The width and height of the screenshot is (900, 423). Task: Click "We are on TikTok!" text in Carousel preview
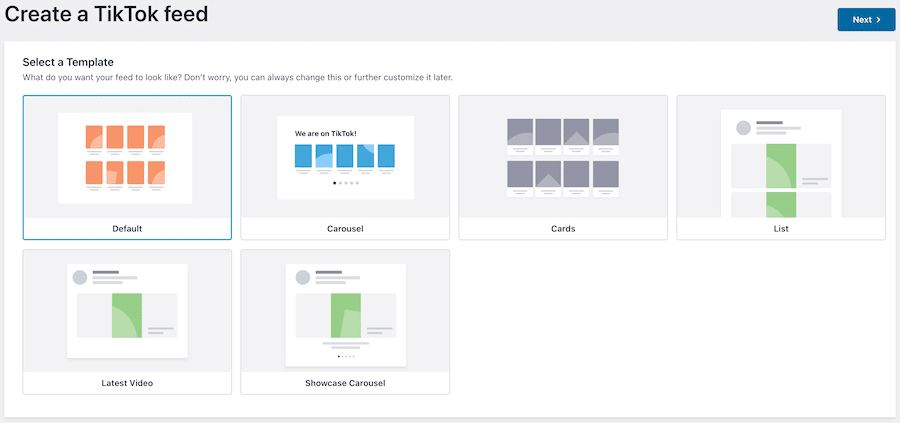(327, 133)
